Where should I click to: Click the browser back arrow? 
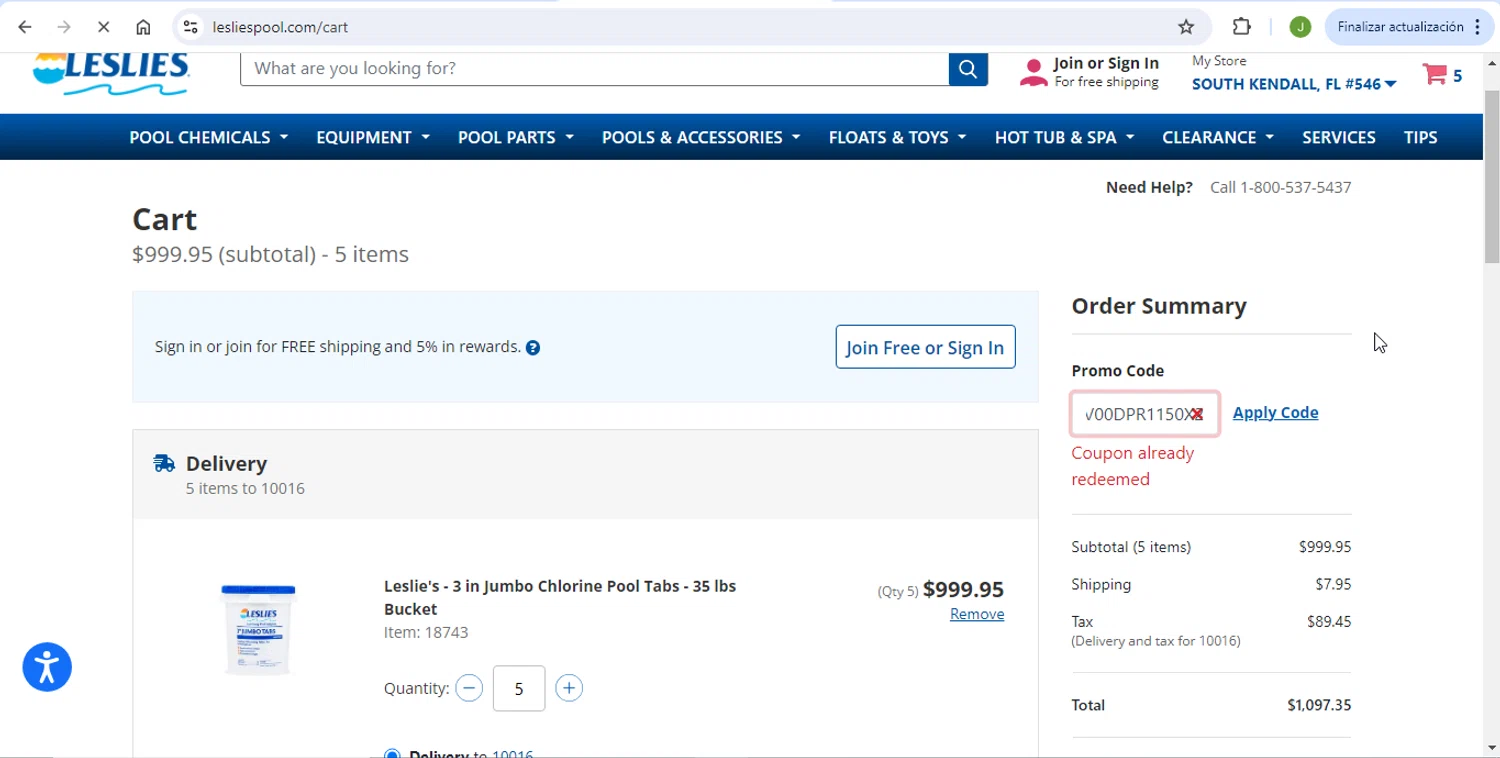[25, 27]
